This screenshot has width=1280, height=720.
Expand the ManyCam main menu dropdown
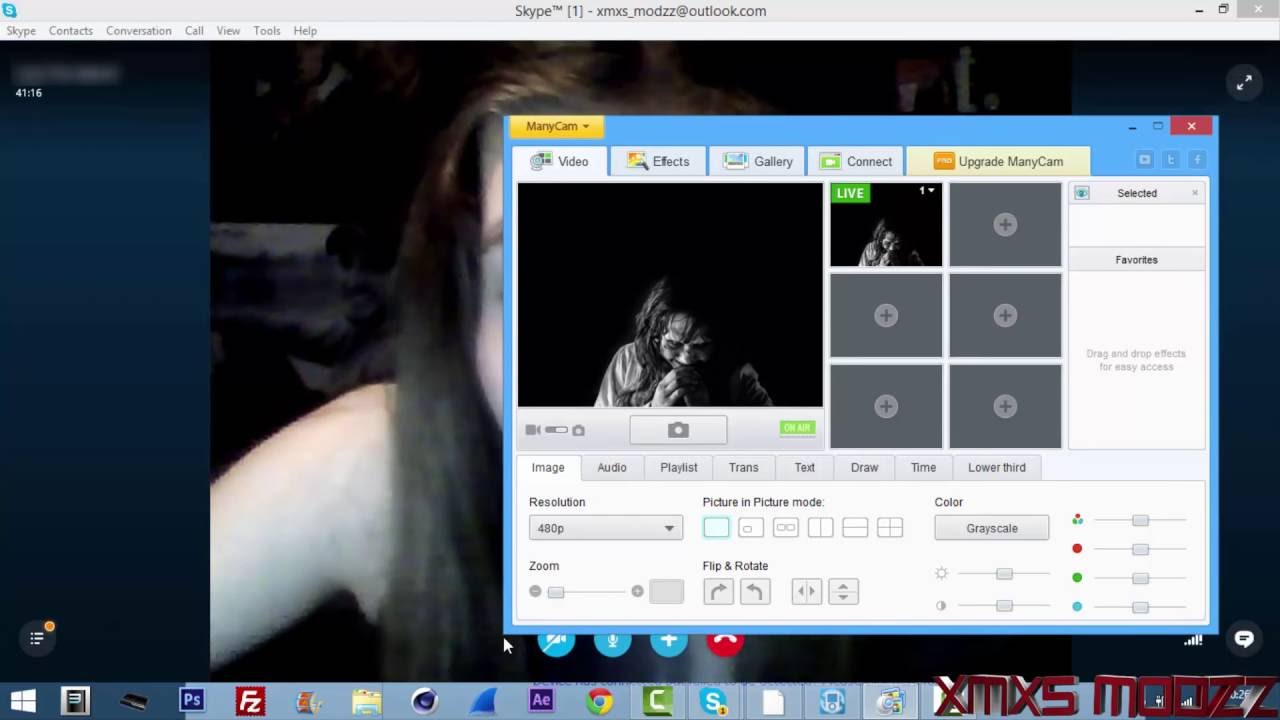557,126
